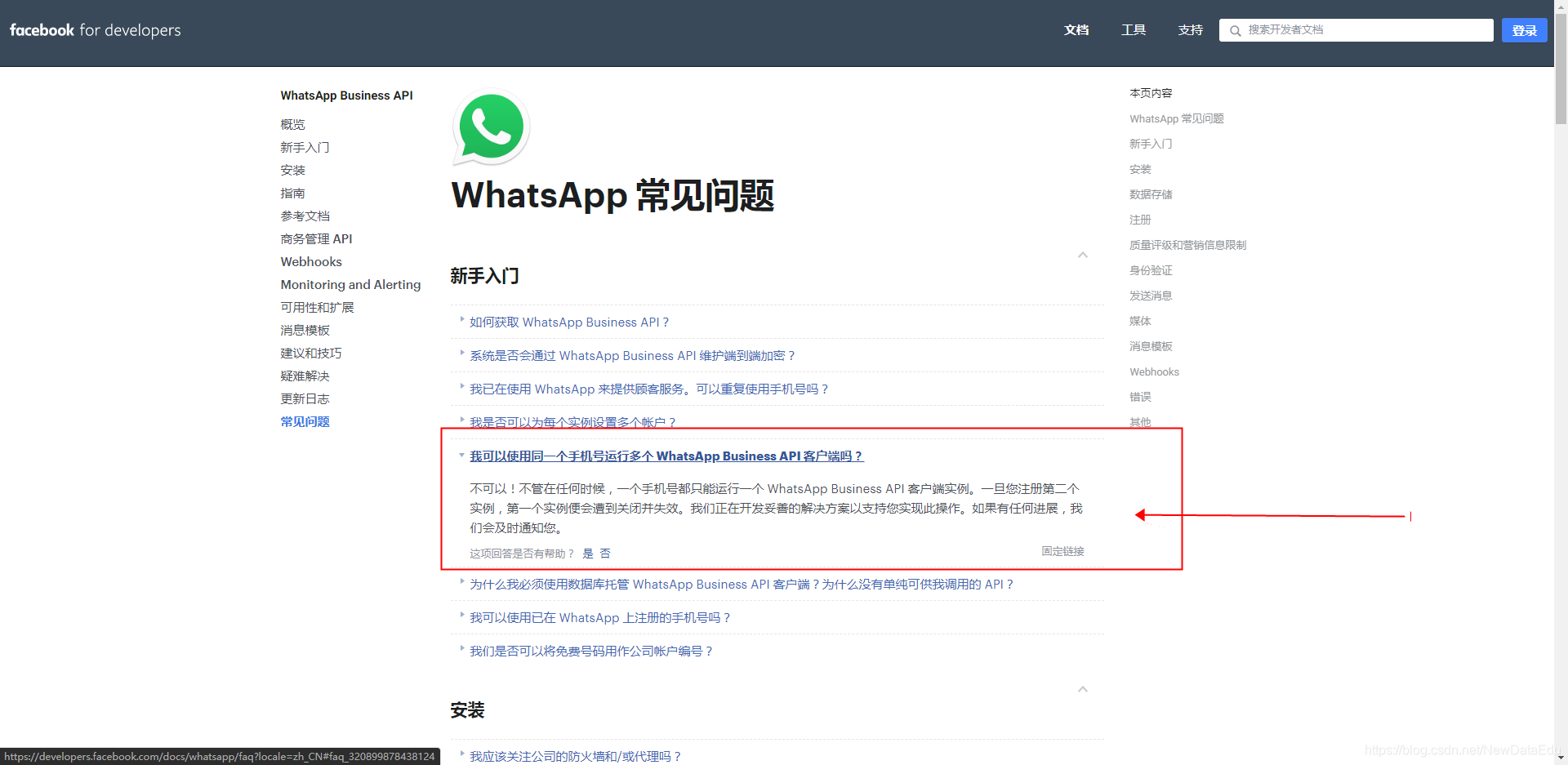1568x765 pixels.
Task: Vote 否 for answer helpfulness
Action: point(605,554)
